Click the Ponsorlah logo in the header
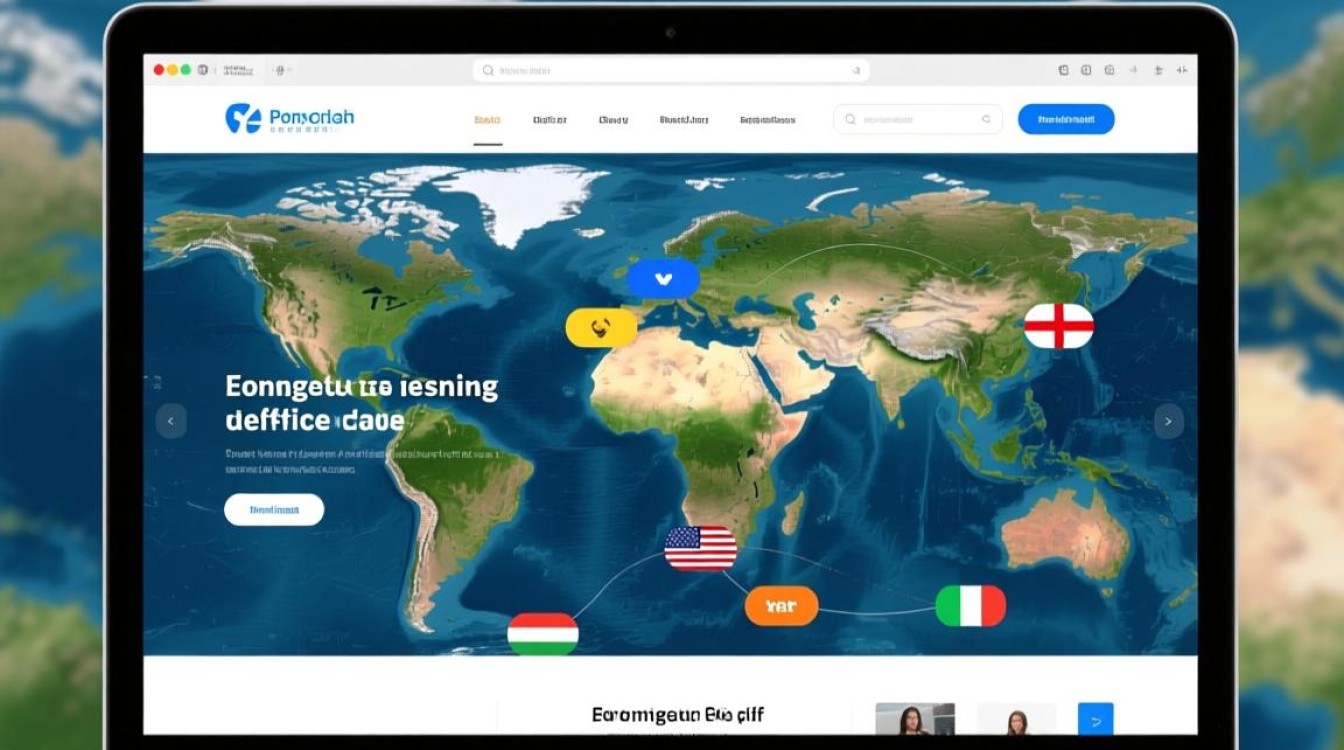 coord(289,119)
